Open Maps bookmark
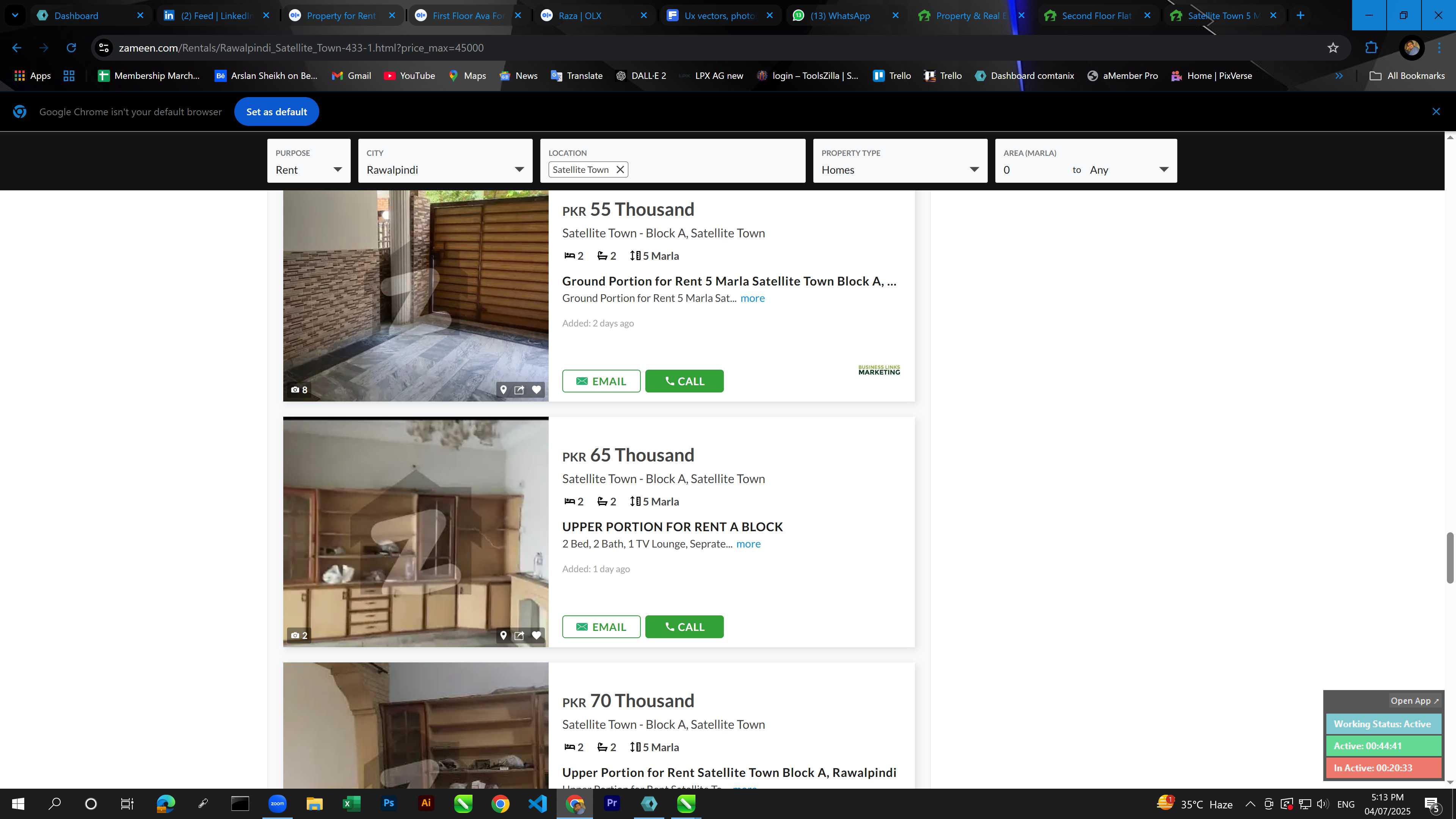 [467, 76]
